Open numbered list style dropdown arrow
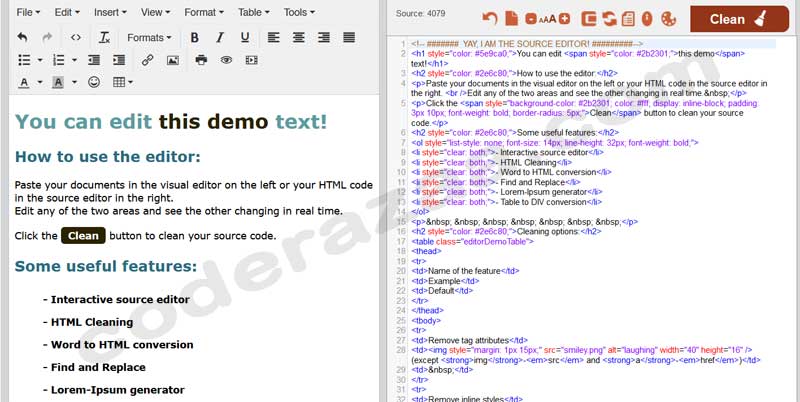The height and width of the screenshot is (402, 800). click(74, 60)
